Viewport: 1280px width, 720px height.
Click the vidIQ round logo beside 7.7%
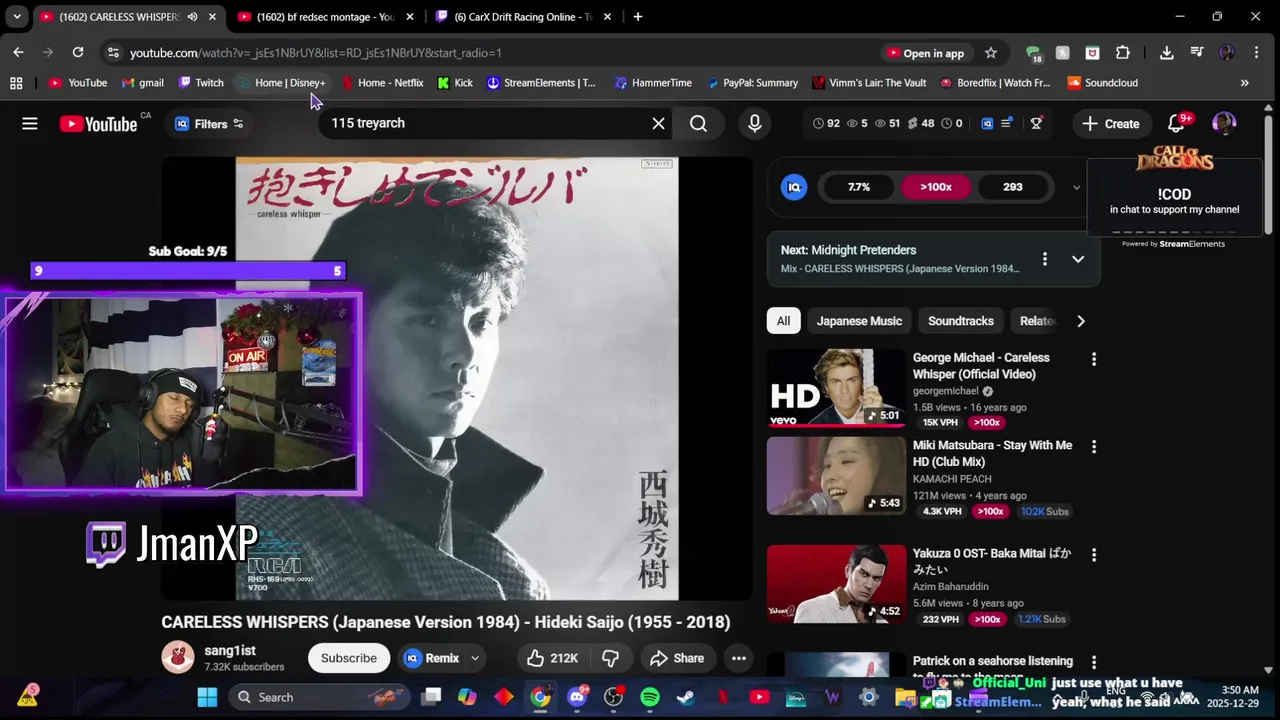click(794, 187)
